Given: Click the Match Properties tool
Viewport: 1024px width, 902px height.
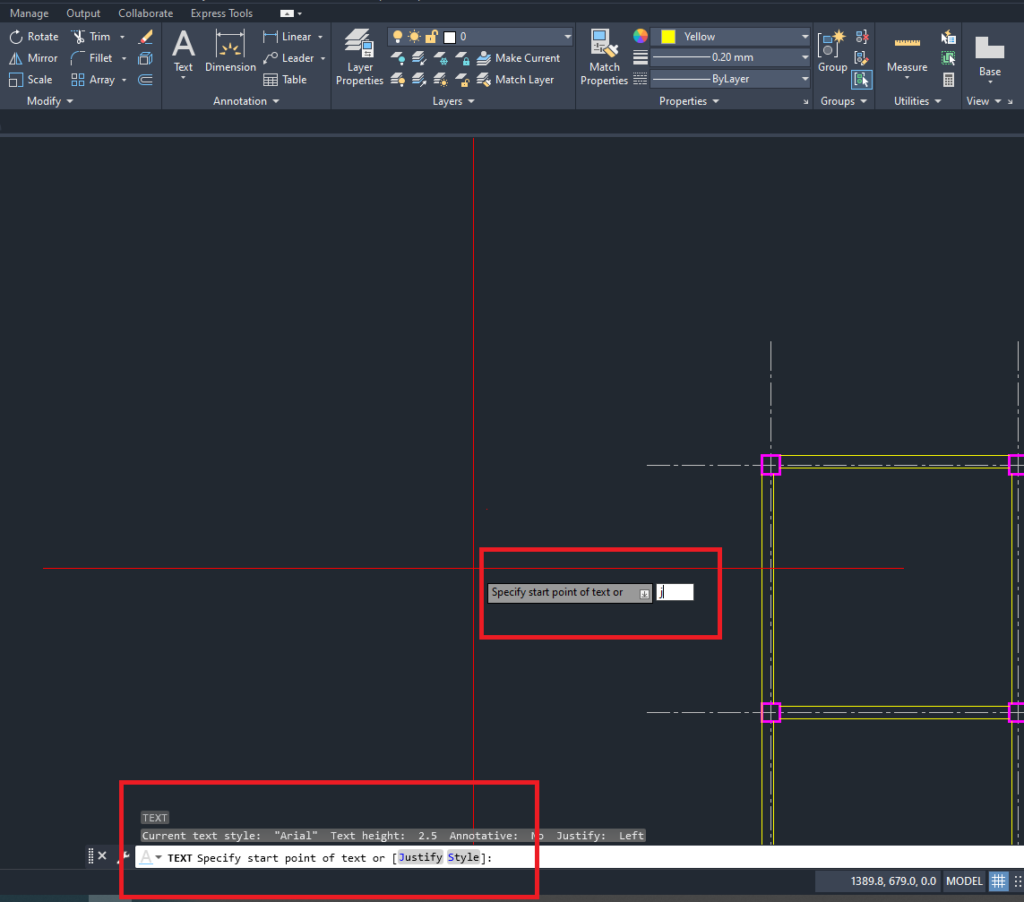Looking at the screenshot, I should point(604,56).
